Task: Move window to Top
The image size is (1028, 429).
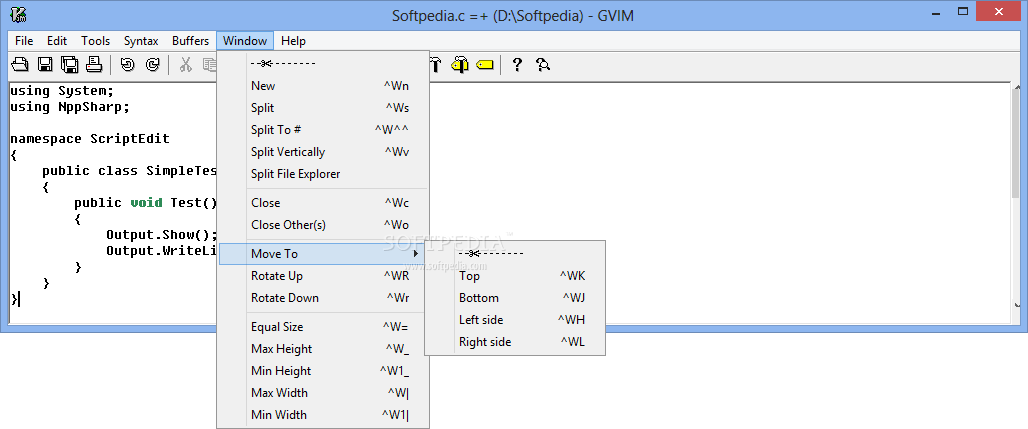Action: (515, 276)
